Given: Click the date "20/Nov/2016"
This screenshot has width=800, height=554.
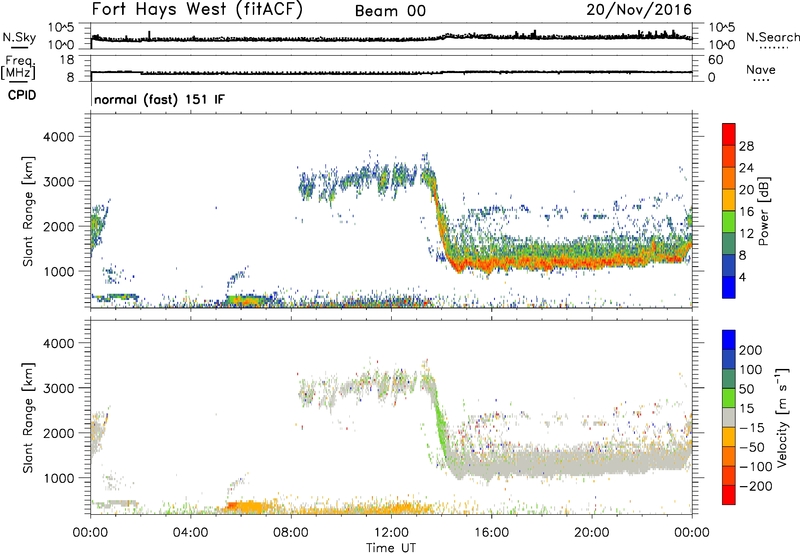Looking at the screenshot, I should (x=639, y=10).
